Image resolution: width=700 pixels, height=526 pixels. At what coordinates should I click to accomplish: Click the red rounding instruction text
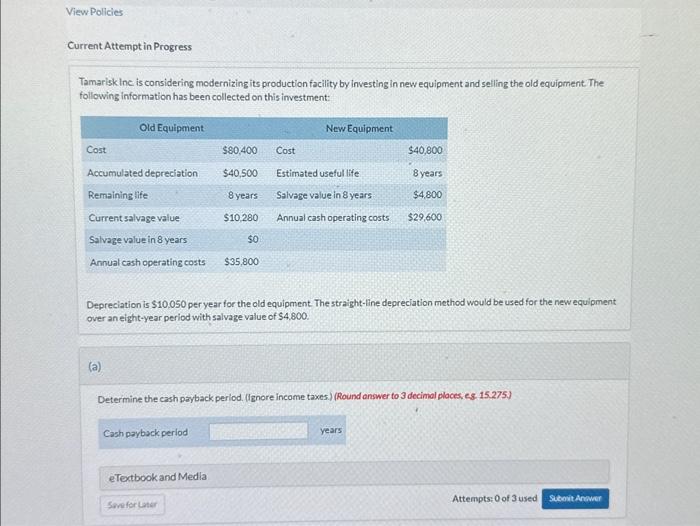pos(423,396)
